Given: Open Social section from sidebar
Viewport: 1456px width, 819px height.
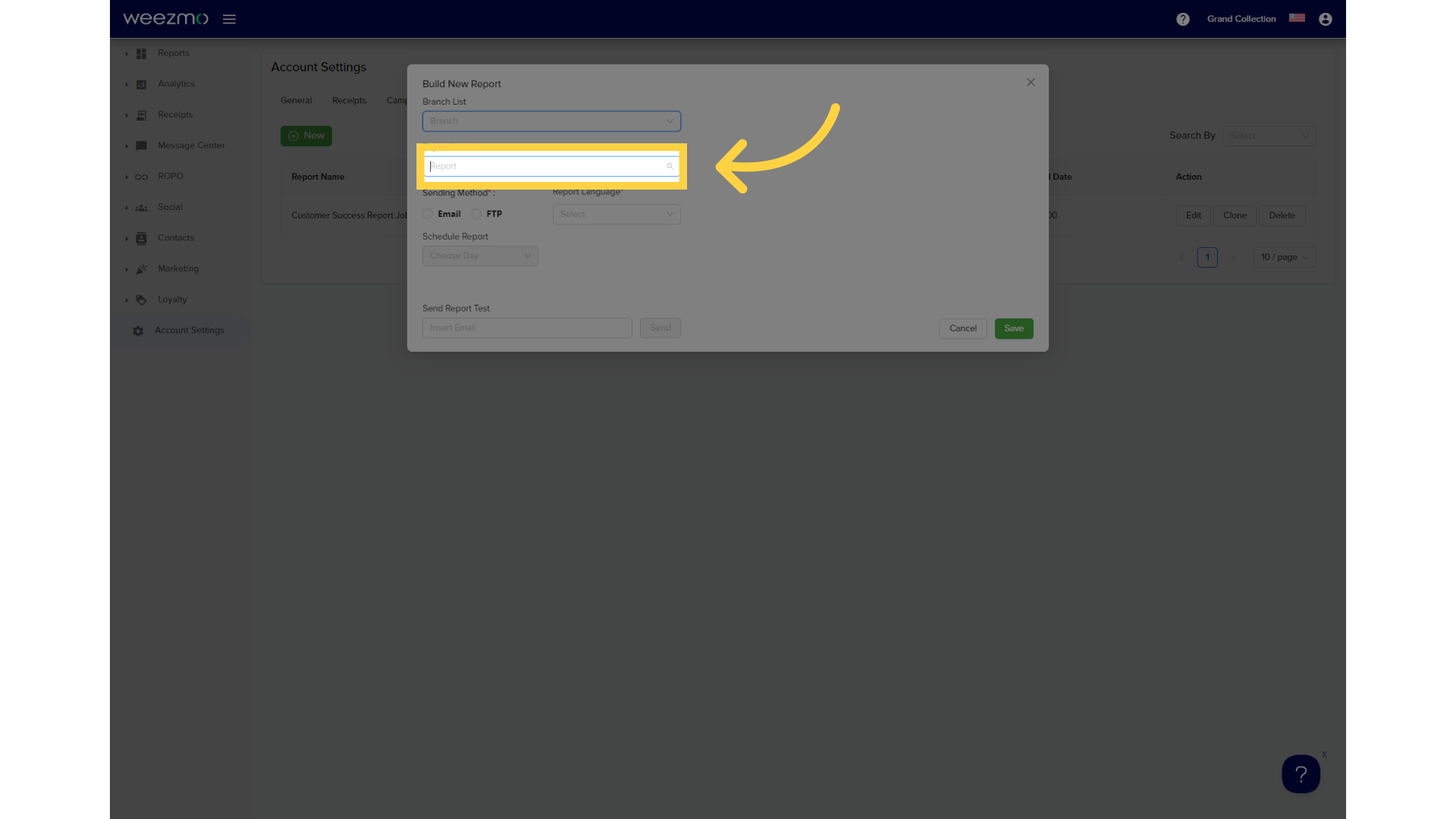Looking at the screenshot, I should pyautogui.click(x=170, y=207).
